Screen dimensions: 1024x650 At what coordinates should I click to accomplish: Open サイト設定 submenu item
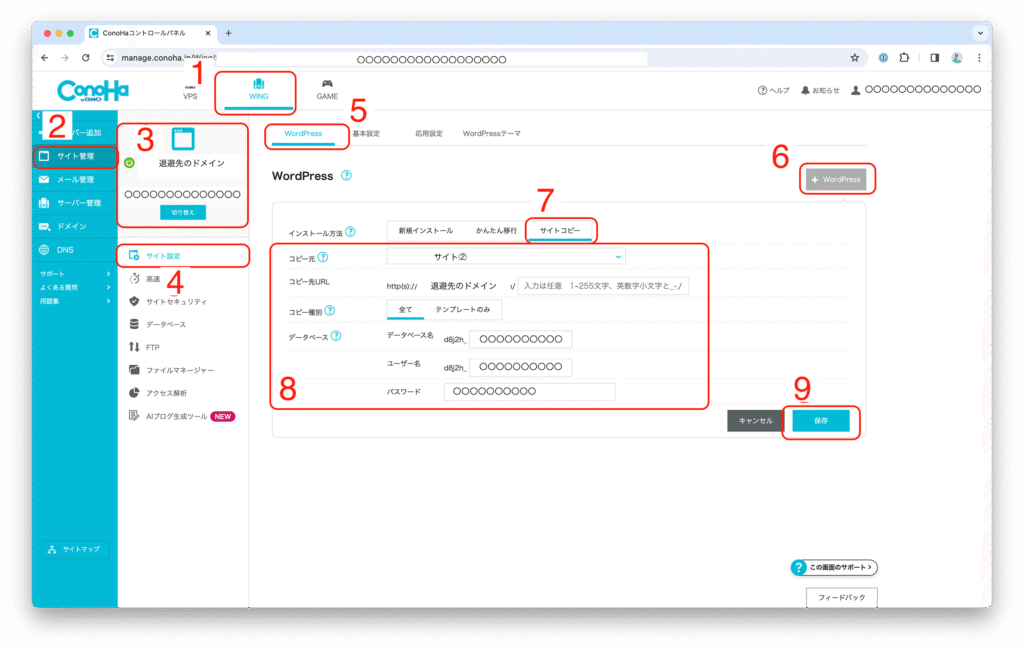(183, 255)
